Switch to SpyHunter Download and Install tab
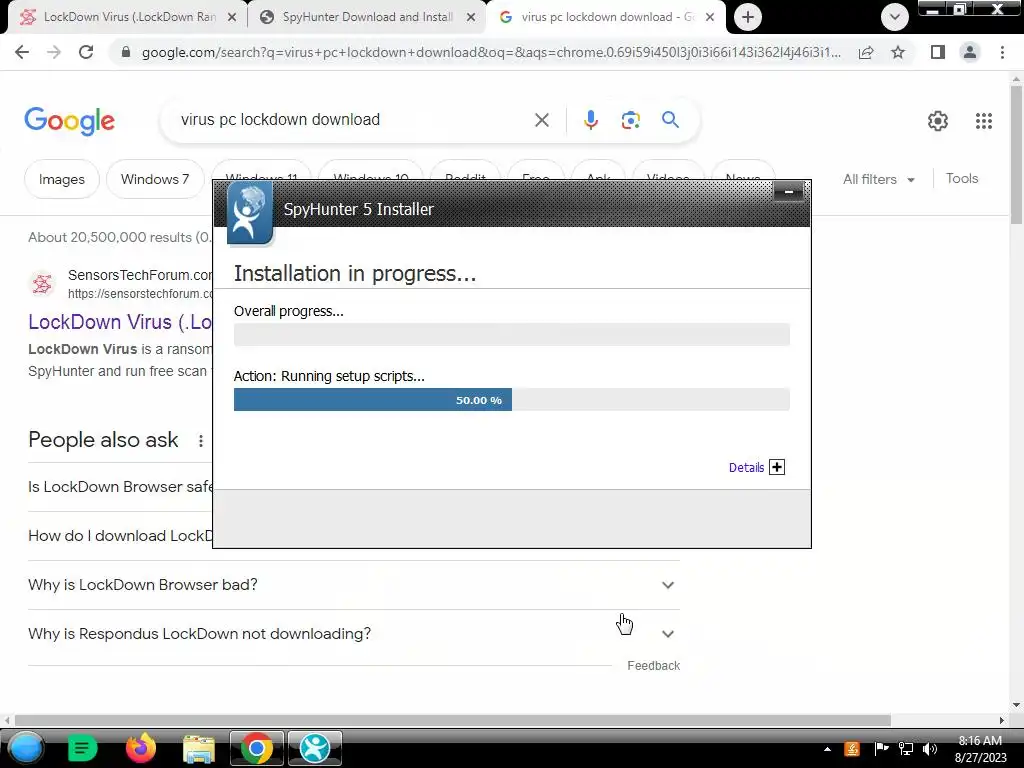Image resolution: width=1024 pixels, height=768 pixels. click(367, 17)
